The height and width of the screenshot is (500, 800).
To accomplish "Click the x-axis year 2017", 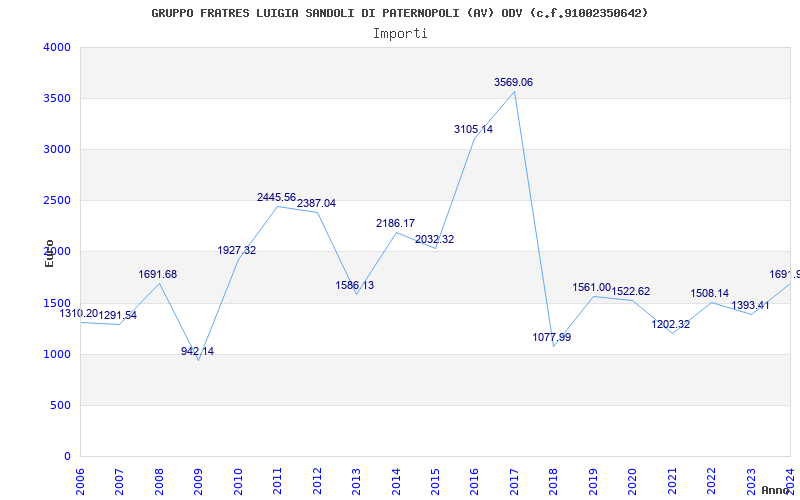I will [x=514, y=481].
